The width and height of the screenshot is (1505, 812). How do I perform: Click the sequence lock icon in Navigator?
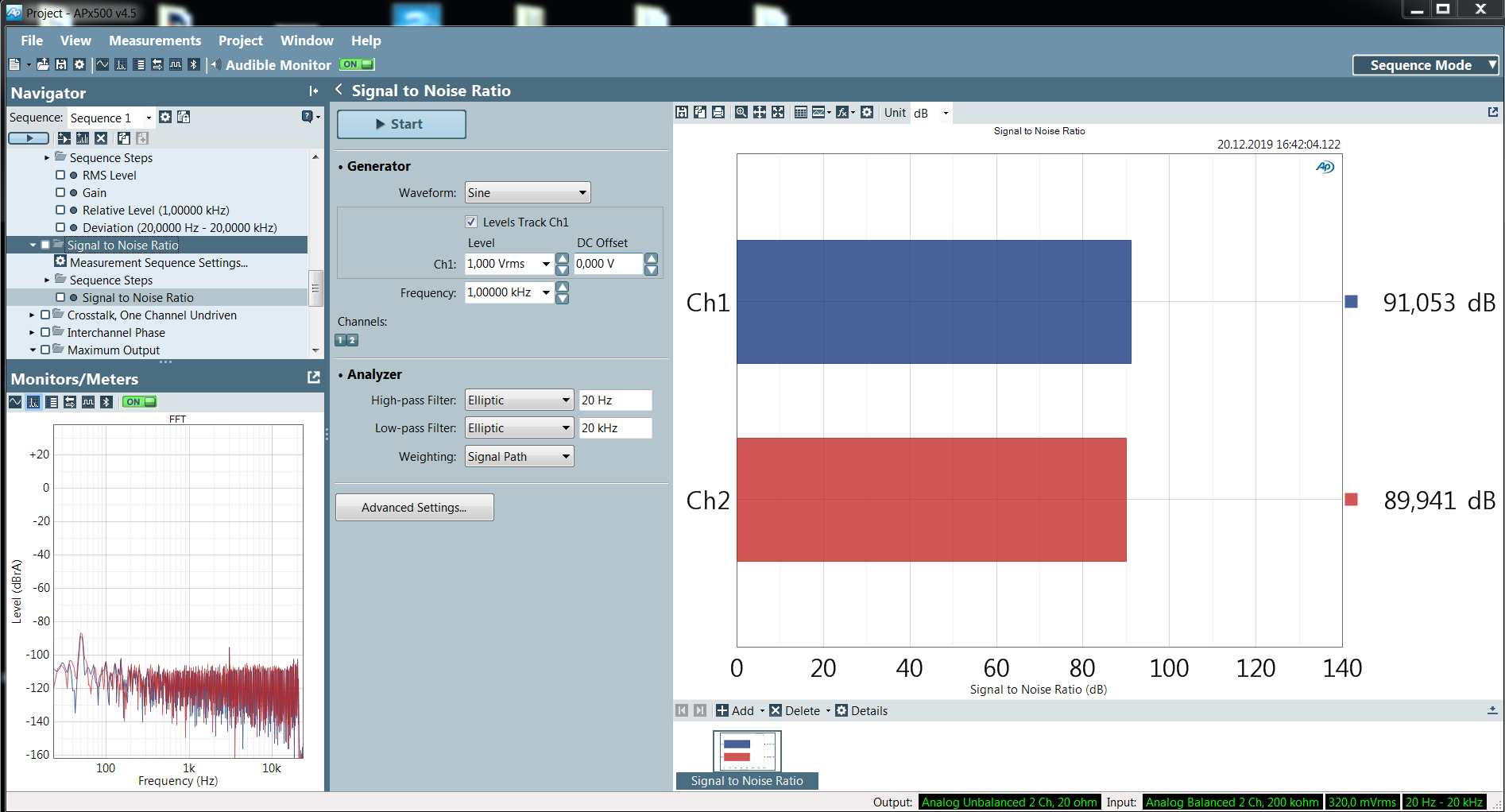(184, 118)
